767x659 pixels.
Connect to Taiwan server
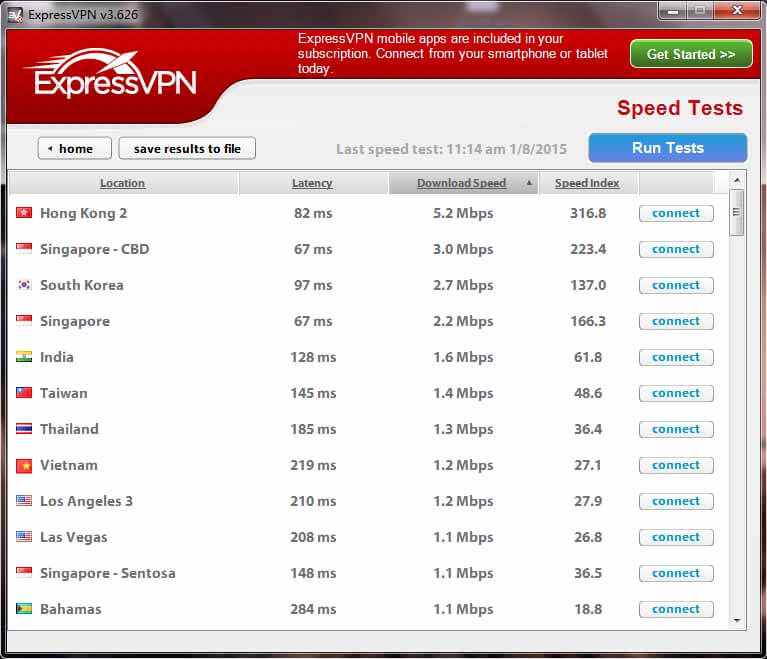676,393
